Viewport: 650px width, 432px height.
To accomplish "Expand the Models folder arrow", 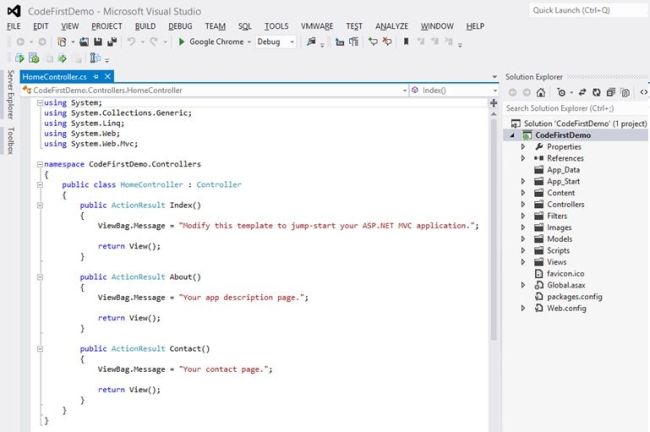I will (x=523, y=239).
